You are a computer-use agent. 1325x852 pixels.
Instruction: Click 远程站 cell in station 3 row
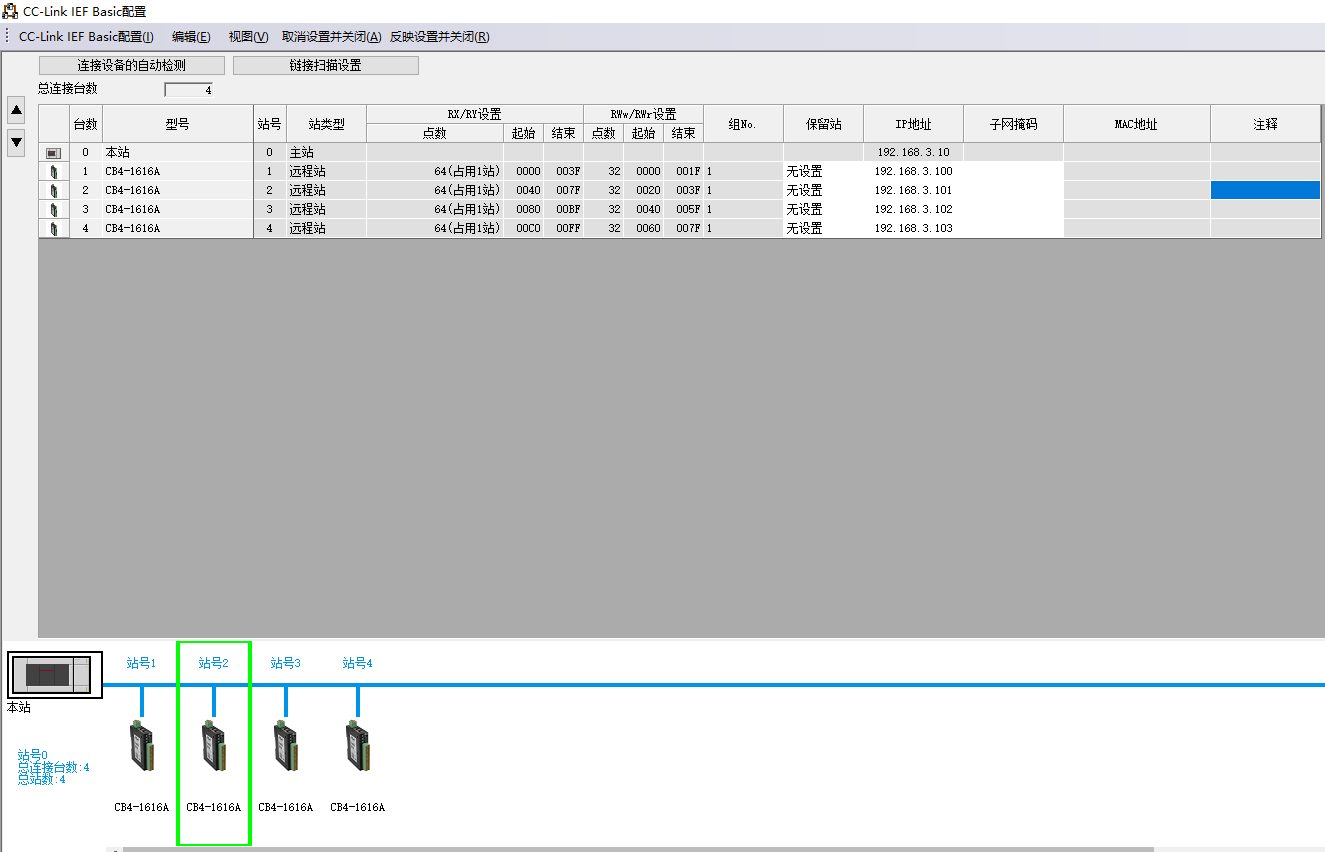tap(326, 210)
